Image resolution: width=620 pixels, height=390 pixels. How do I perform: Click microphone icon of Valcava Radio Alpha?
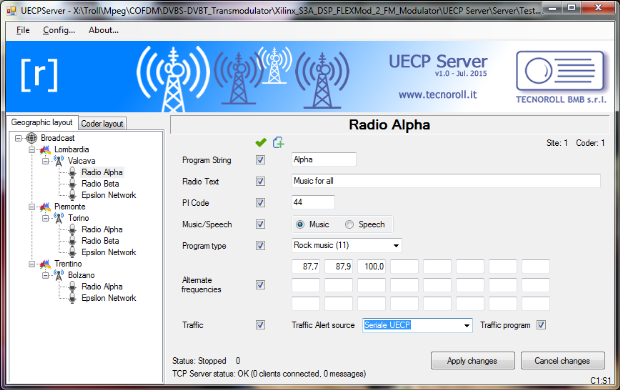72,172
